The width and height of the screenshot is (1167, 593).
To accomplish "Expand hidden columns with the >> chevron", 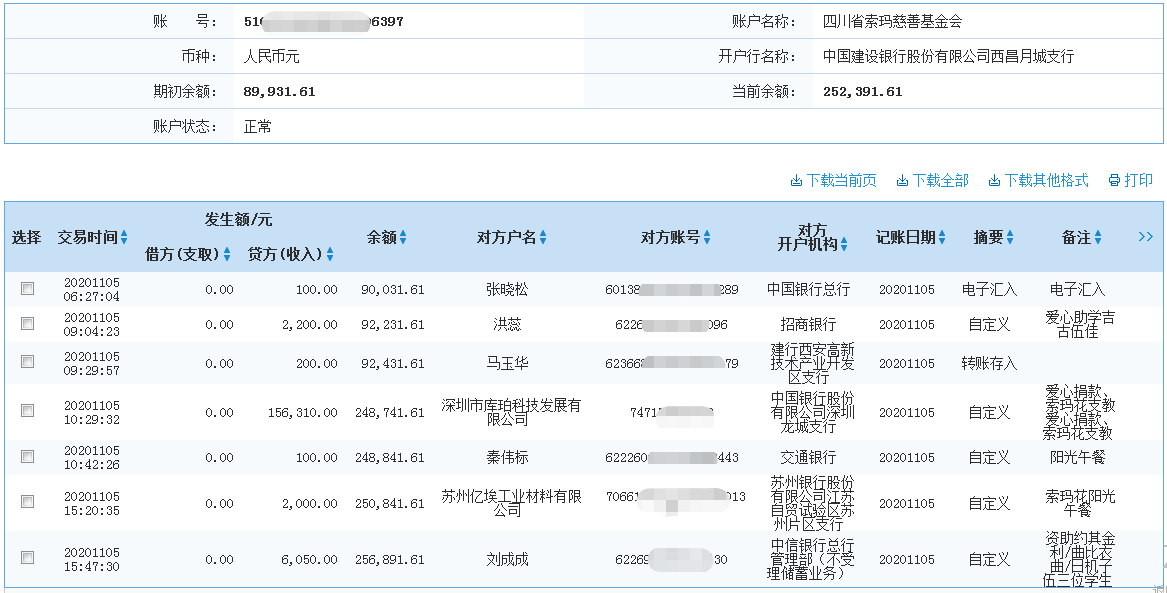I will pos(1146,236).
